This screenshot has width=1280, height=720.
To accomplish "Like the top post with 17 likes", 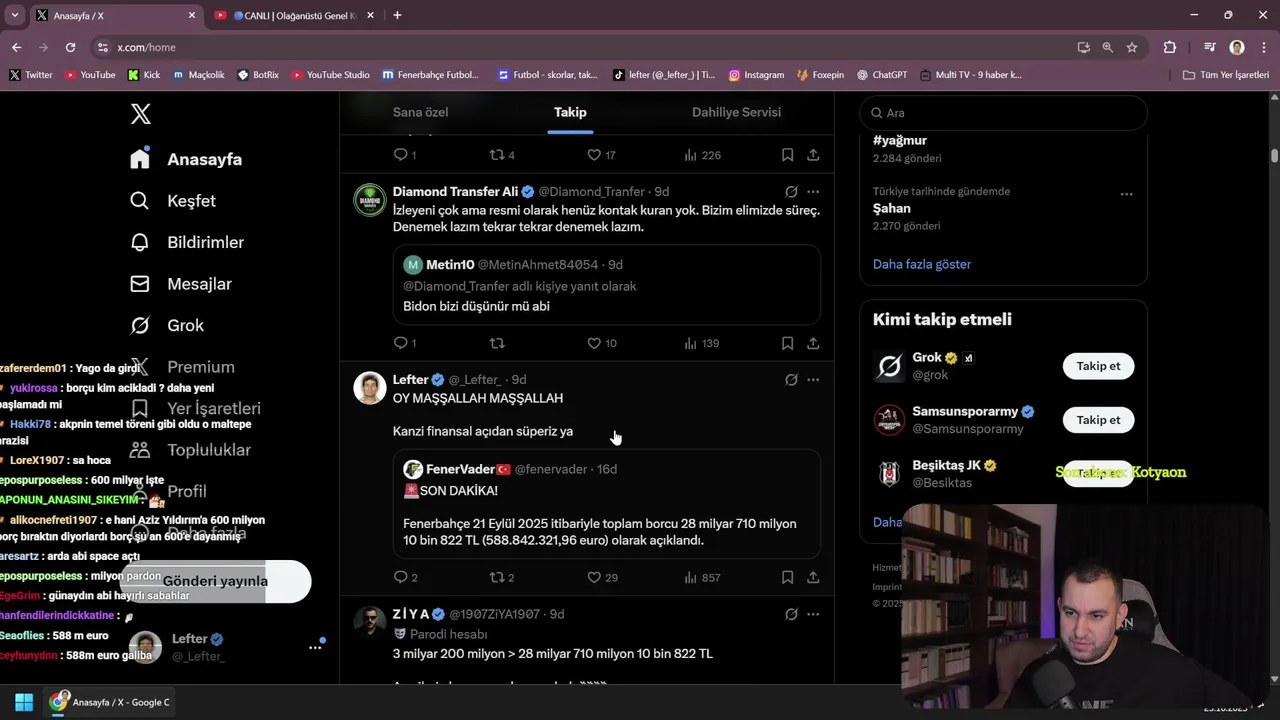I will coord(601,155).
